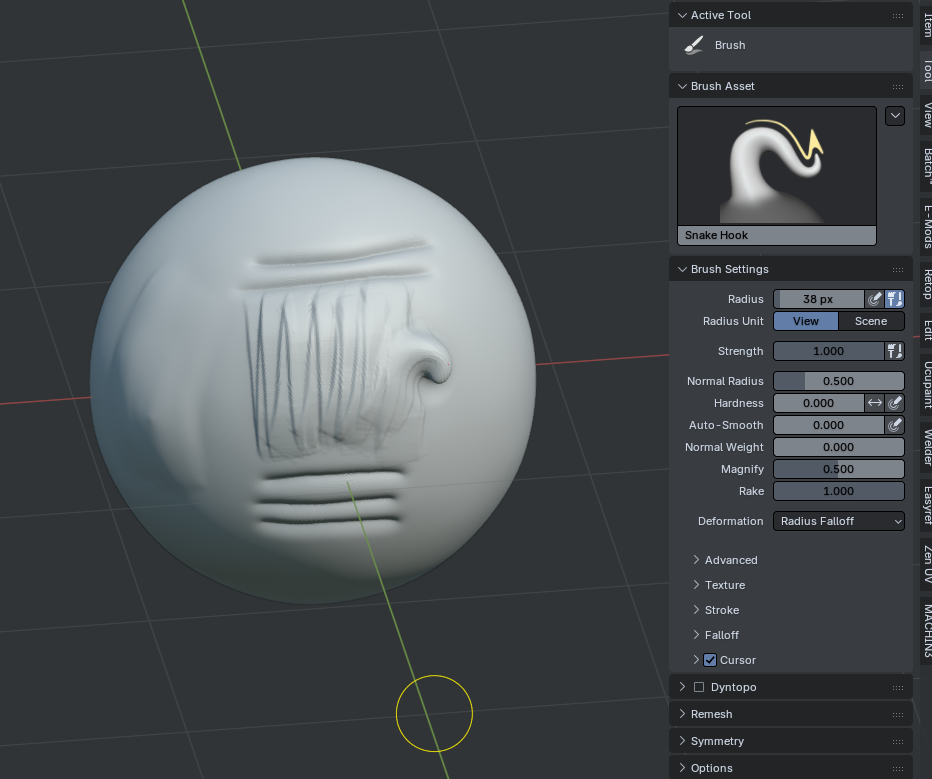Open the Zen UV sidebar tab

click(x=927, y=565)
